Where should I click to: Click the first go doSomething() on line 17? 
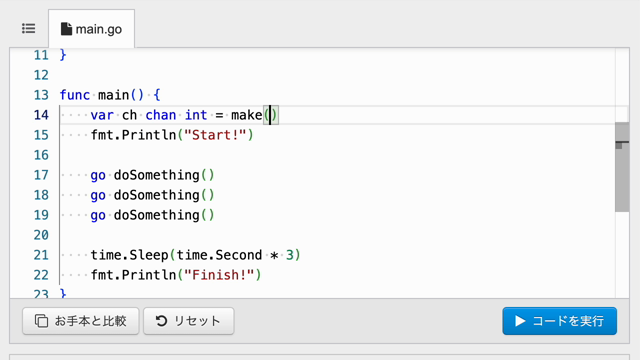pos(152,175)
